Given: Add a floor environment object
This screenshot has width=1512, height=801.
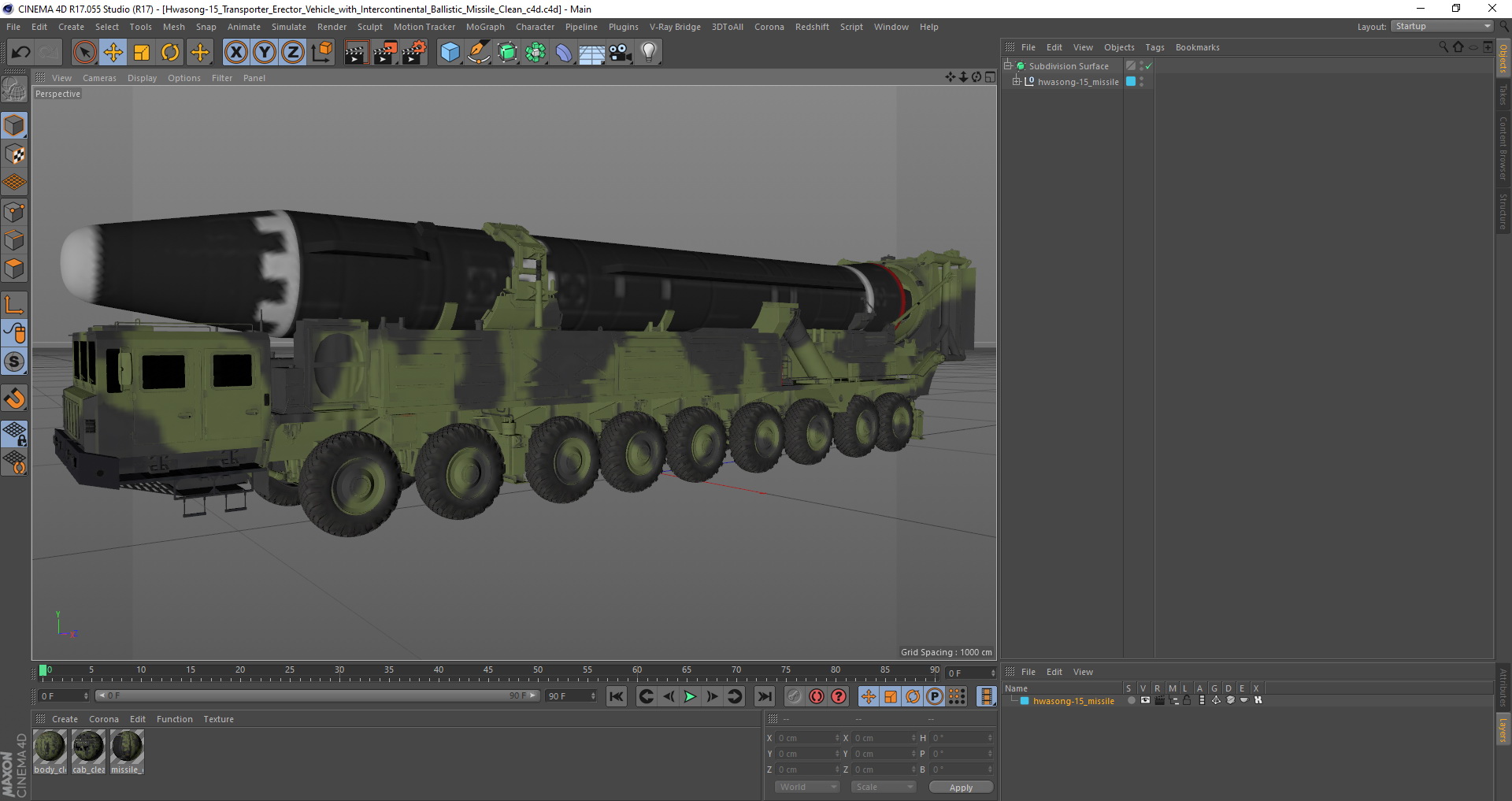Looking at the screenshot, I should click(592, 53).
